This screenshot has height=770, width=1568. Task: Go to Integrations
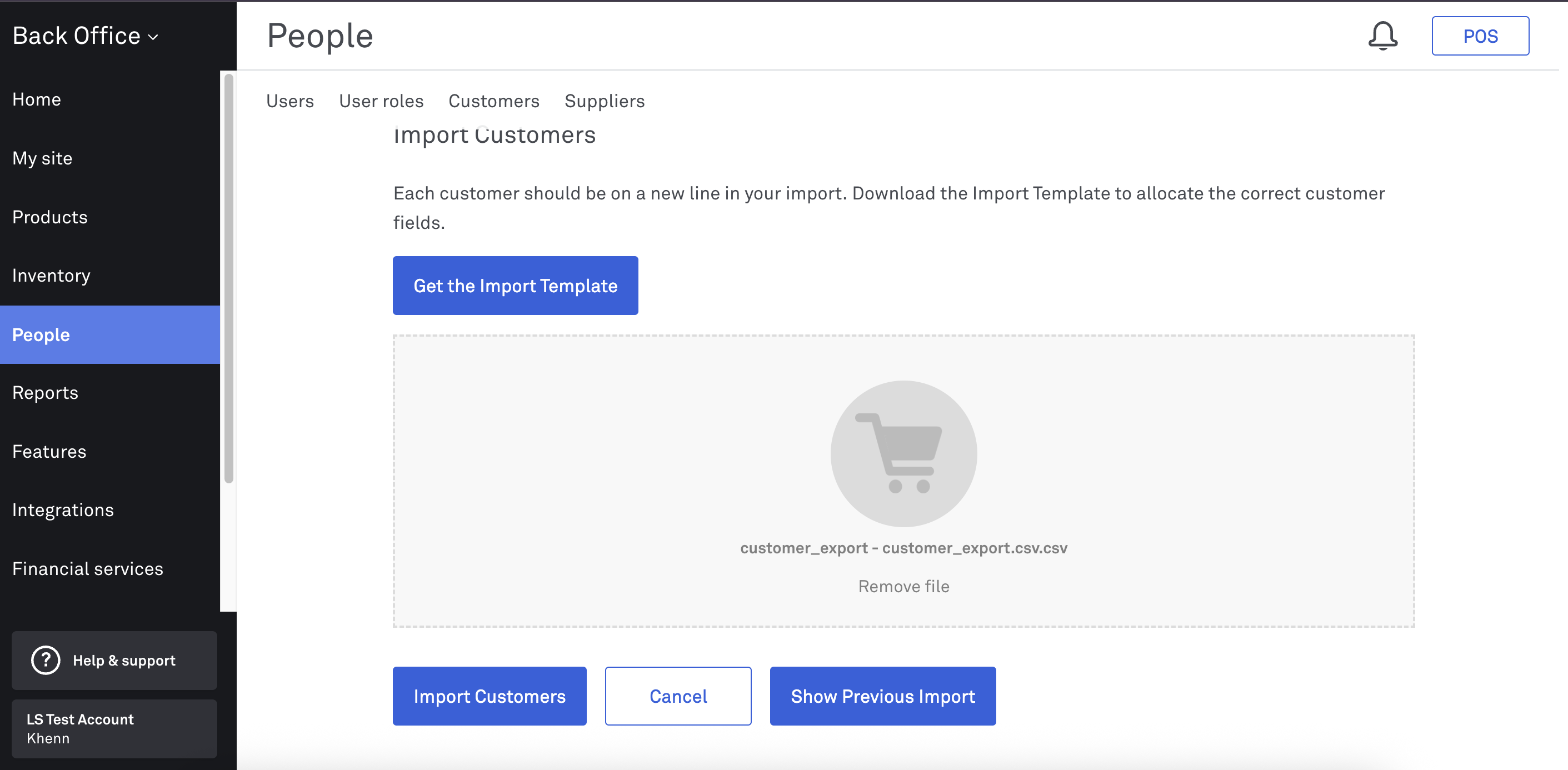[x=109, y=510]
